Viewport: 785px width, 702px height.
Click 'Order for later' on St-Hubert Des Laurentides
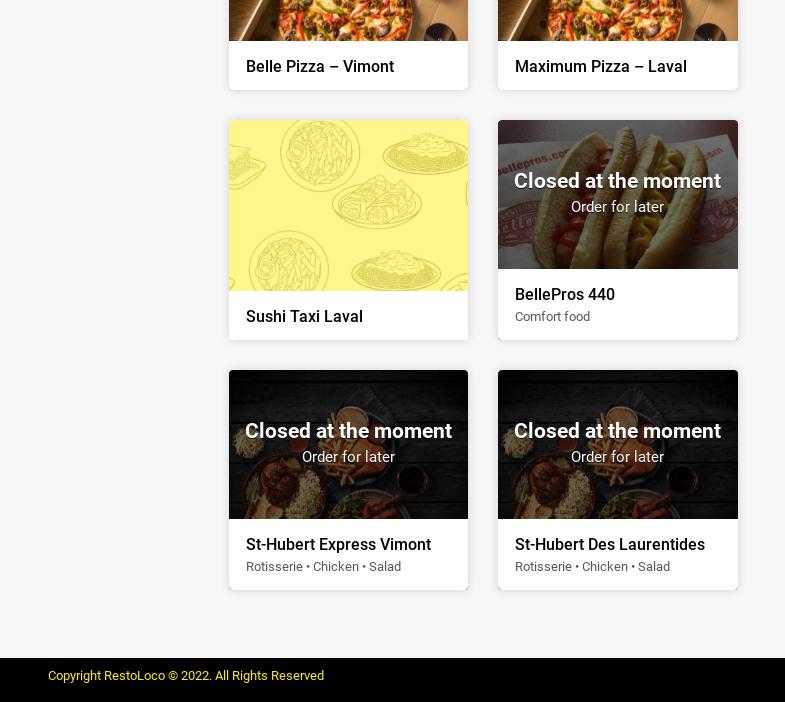617,457
